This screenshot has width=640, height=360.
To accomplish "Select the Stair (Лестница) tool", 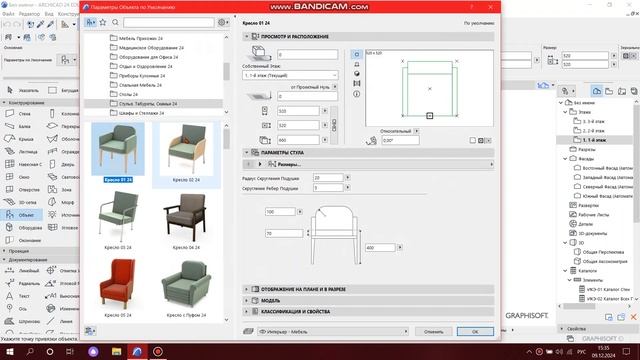I will click(x=20, y=151).
